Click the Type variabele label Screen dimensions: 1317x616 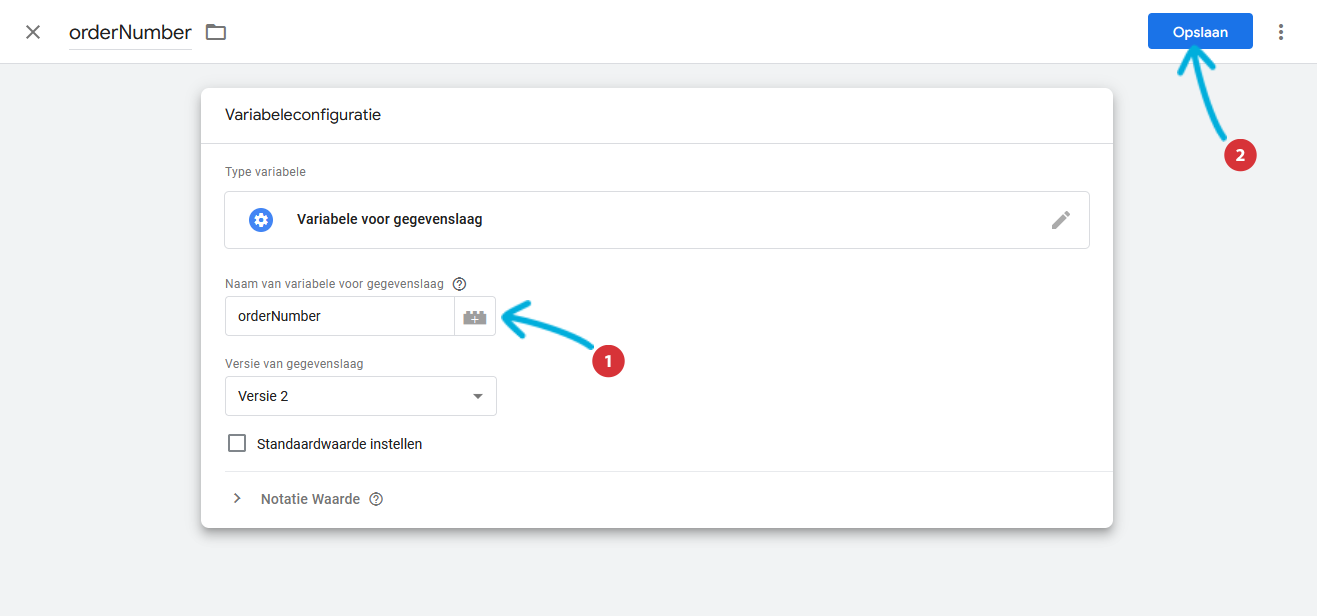pyautogui.click(x=266, y=172)
